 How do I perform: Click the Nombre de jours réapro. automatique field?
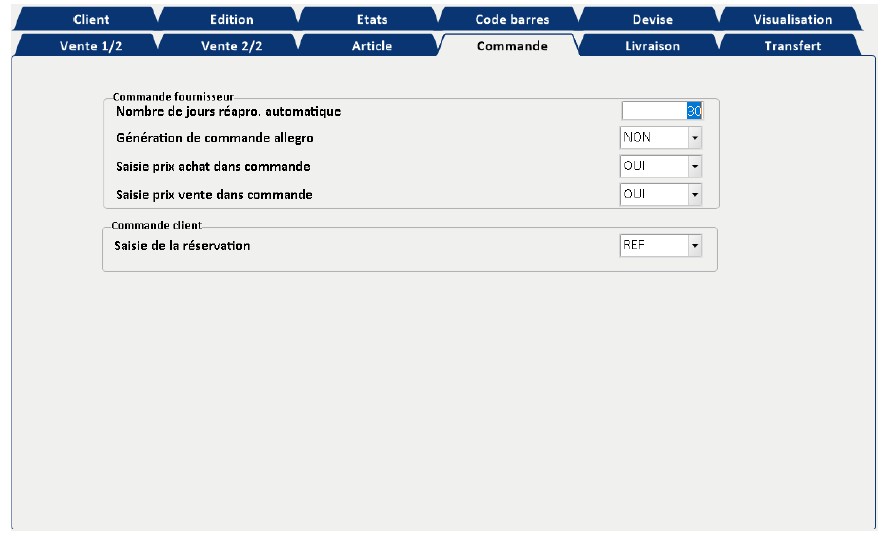tap(661, 112)
